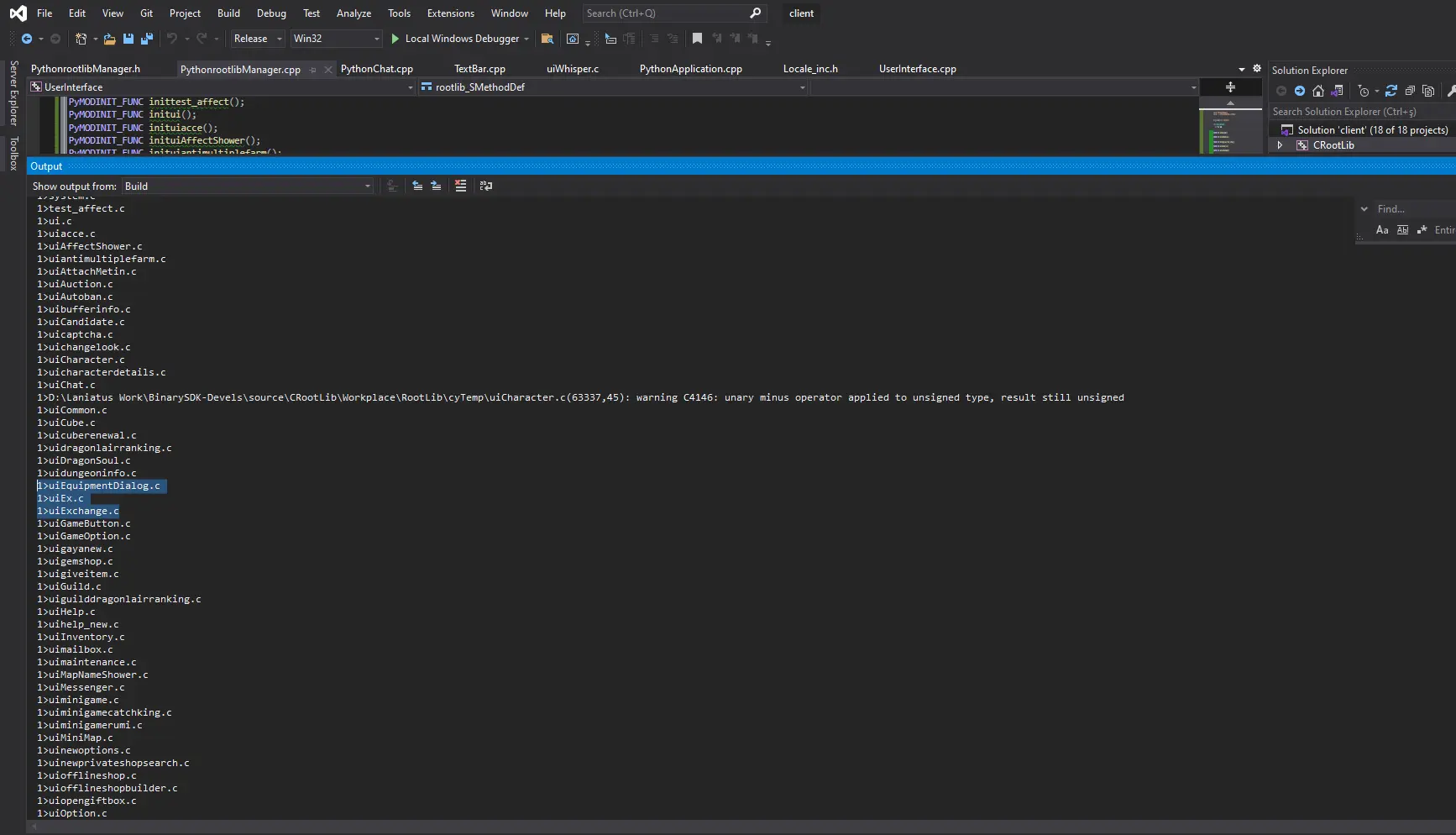Viewport: 1456px width, 835px height.
Task: Toggle Use Regular Expressions in the Find box
Action: [x=1422, y=229]
